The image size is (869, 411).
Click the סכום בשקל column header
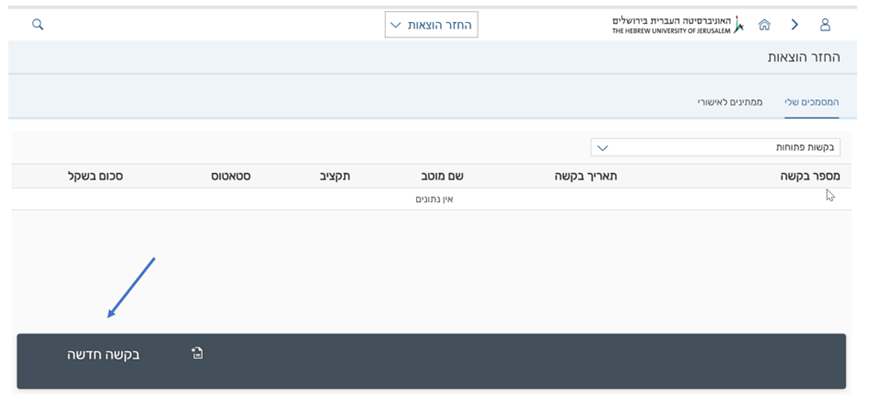pos(96,176)
